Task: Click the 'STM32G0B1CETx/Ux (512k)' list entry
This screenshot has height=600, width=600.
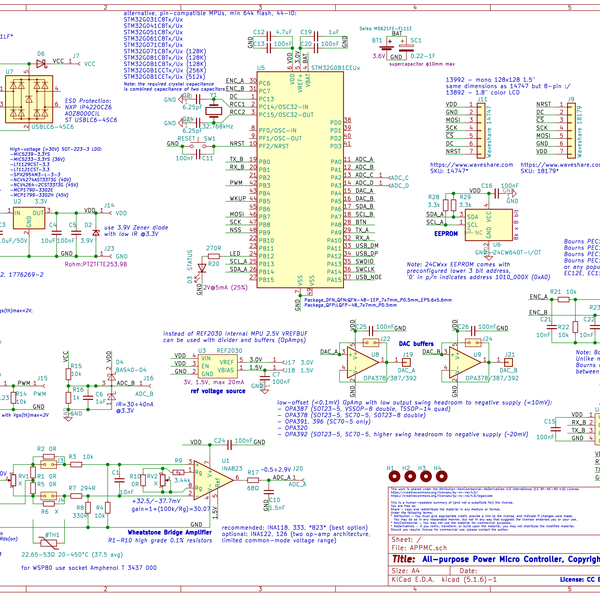Action: pyautogui.click(x=165, y=76)
